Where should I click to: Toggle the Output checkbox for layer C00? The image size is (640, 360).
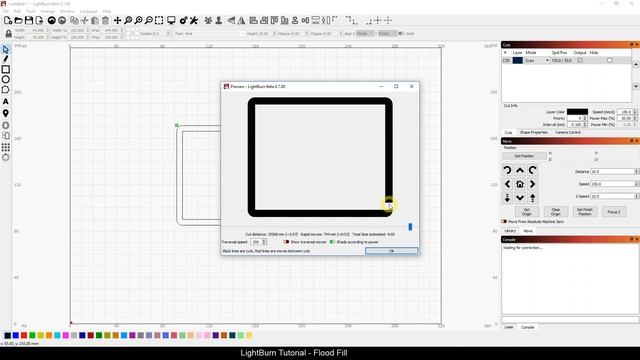click(580, 60)
